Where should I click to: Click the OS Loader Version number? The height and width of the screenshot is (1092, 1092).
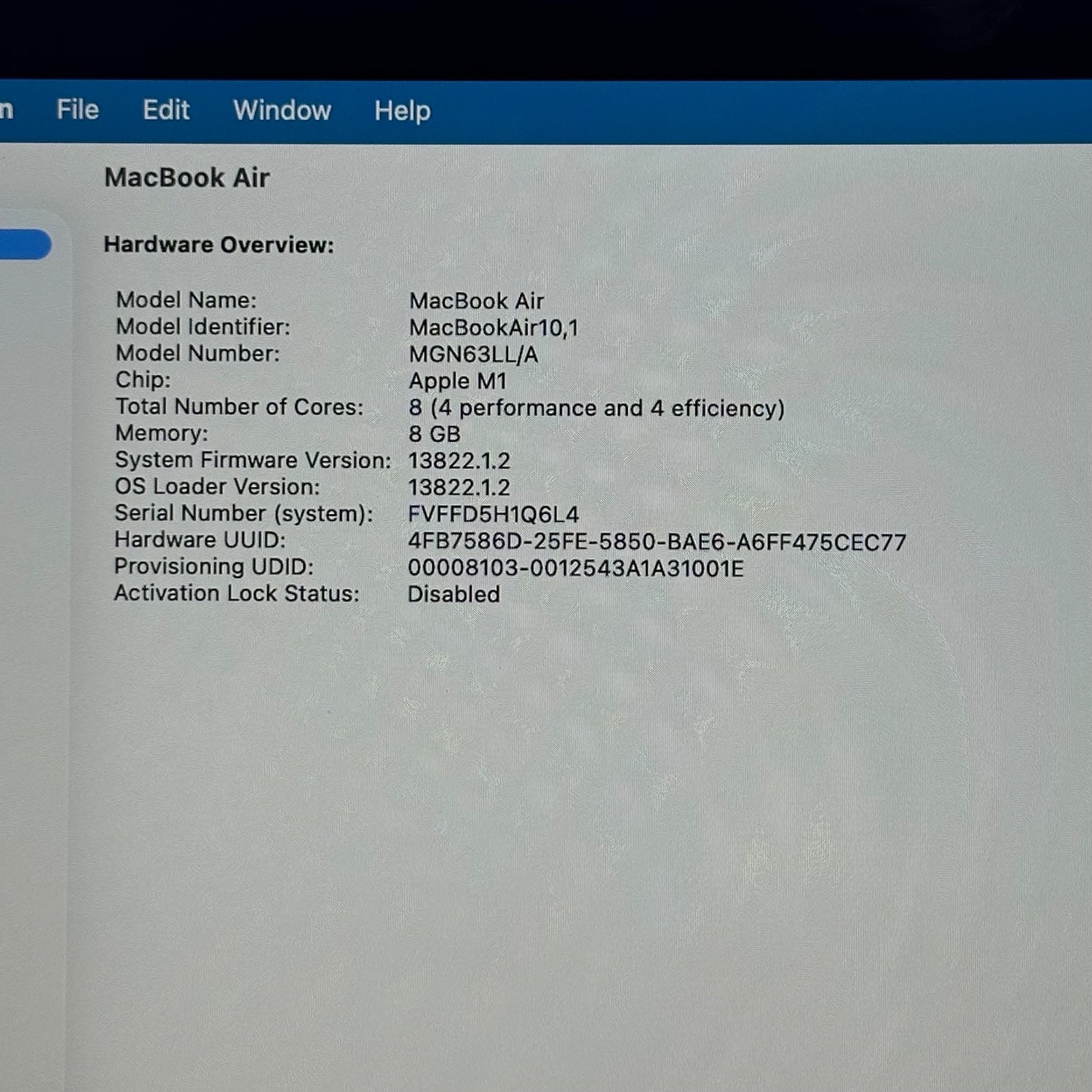459,487
